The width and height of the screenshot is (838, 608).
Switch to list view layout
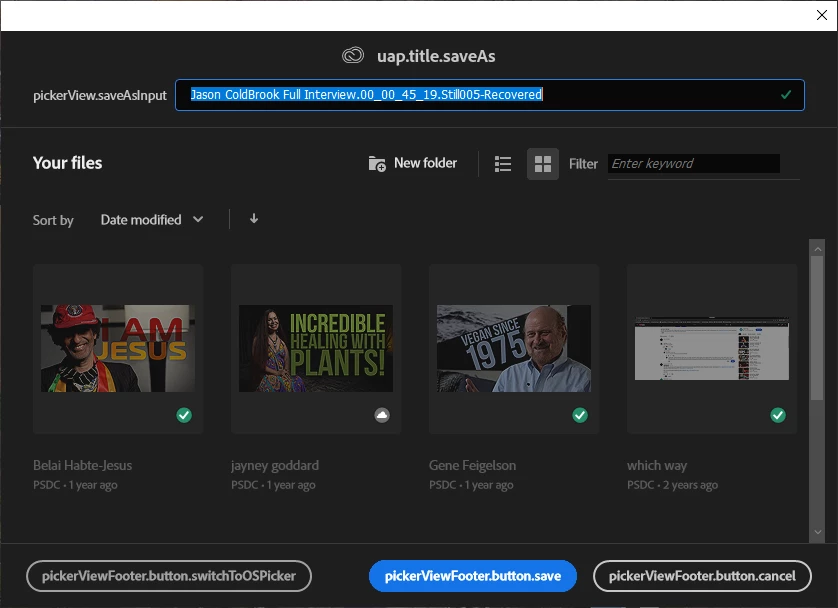pyautogui.click(x=503, y=164)
